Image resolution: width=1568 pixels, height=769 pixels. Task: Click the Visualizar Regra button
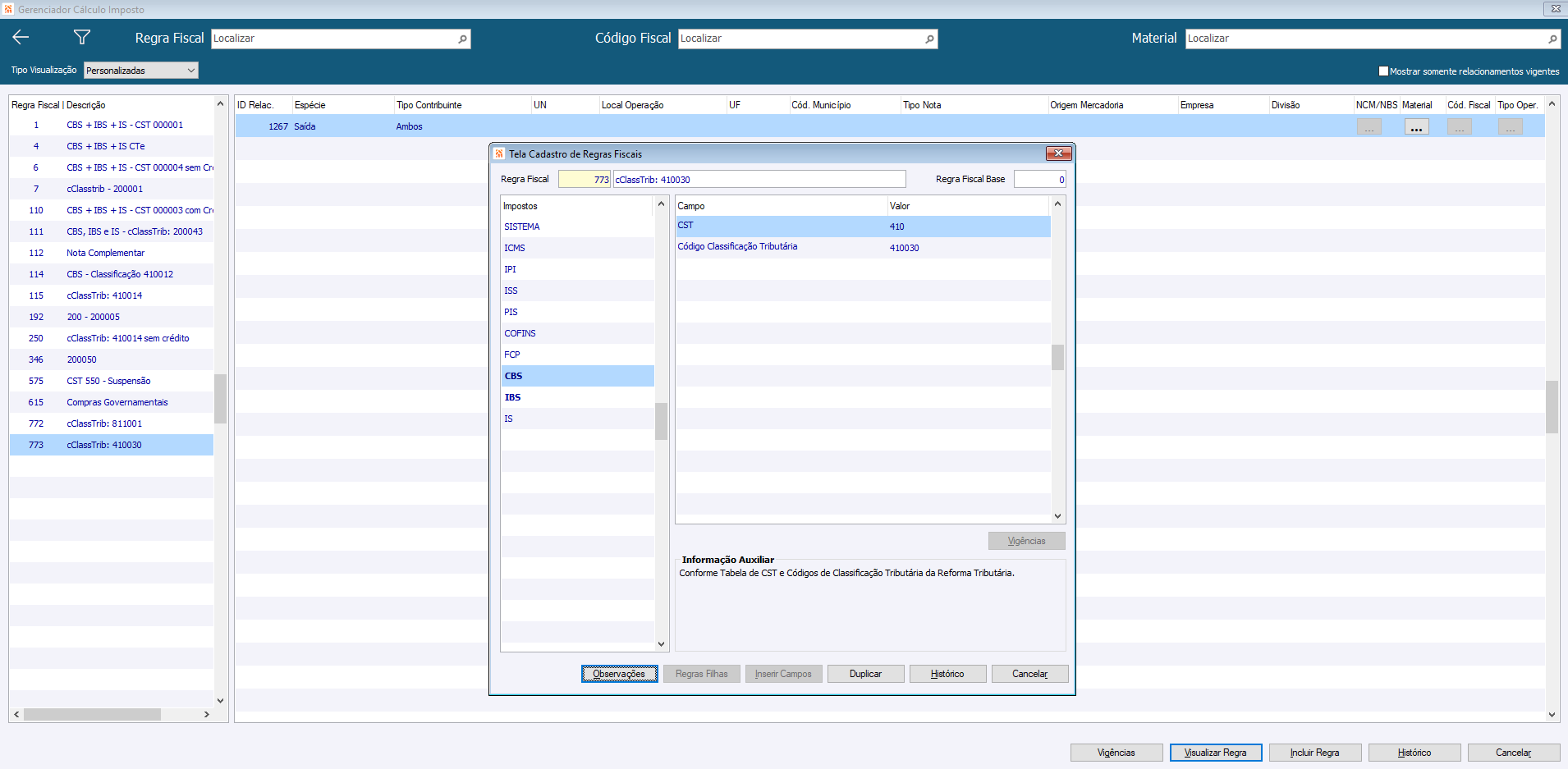click(1215, 753)
